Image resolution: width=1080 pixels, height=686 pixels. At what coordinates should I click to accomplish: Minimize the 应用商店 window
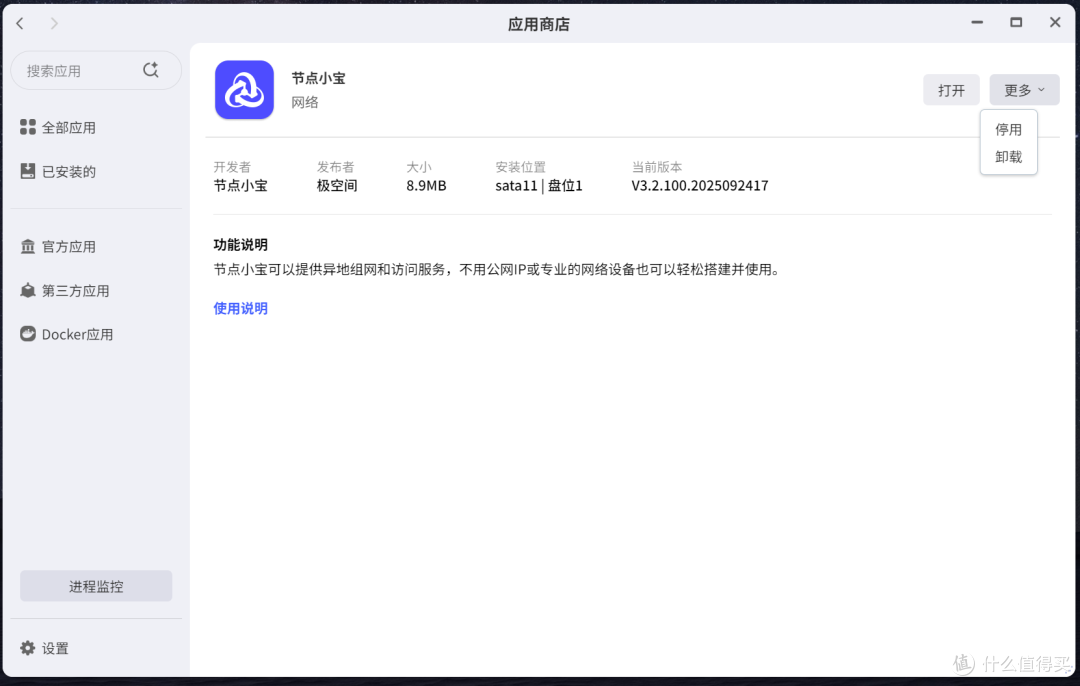coord(977,23)
